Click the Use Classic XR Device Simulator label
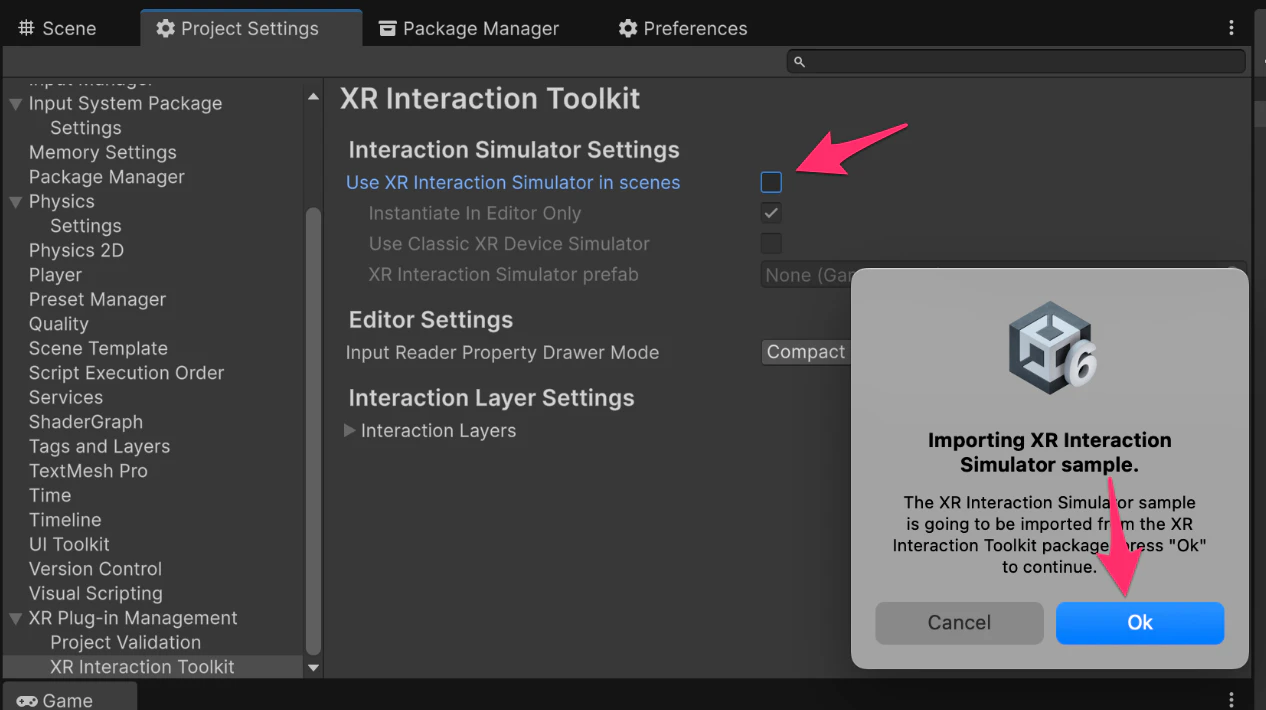The image size is (1266, 710). point(509,244)
